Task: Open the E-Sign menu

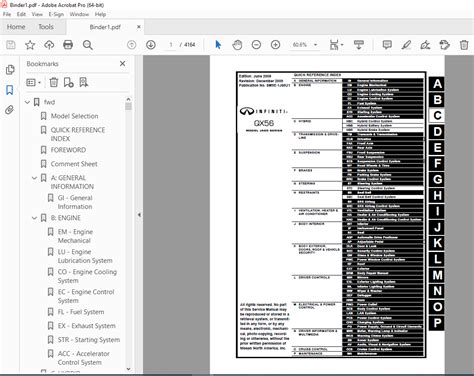Action: 56,14
